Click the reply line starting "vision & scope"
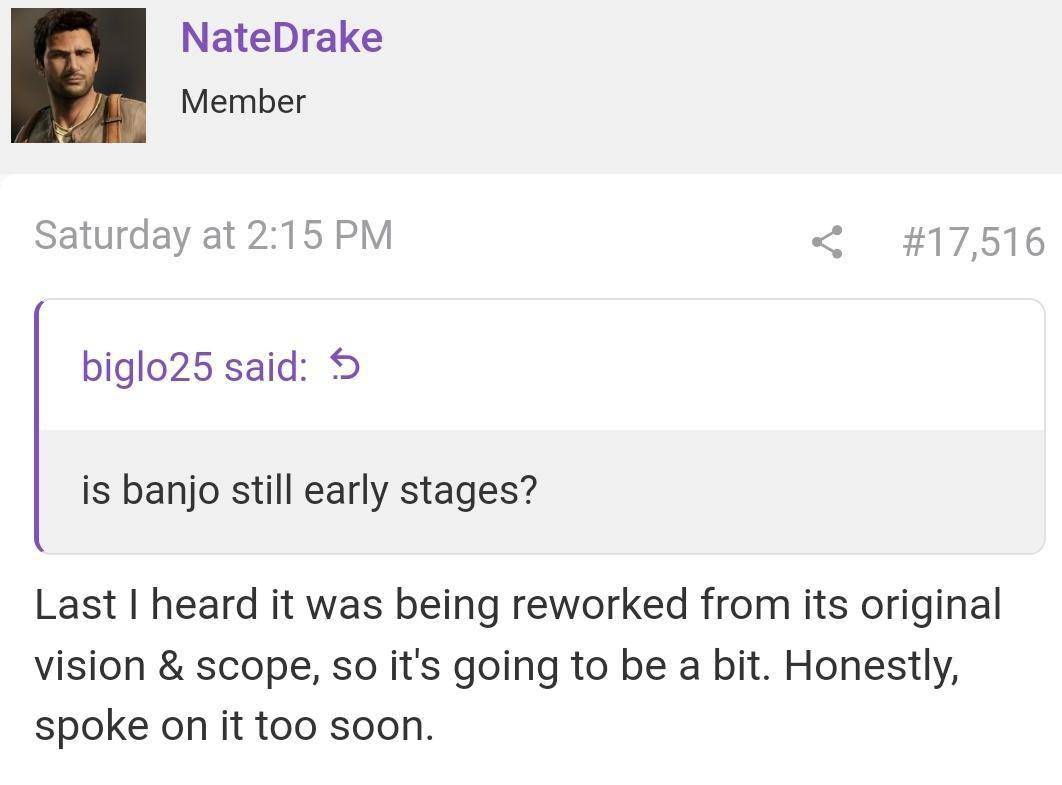1062x785 pixels. point(496,666)
